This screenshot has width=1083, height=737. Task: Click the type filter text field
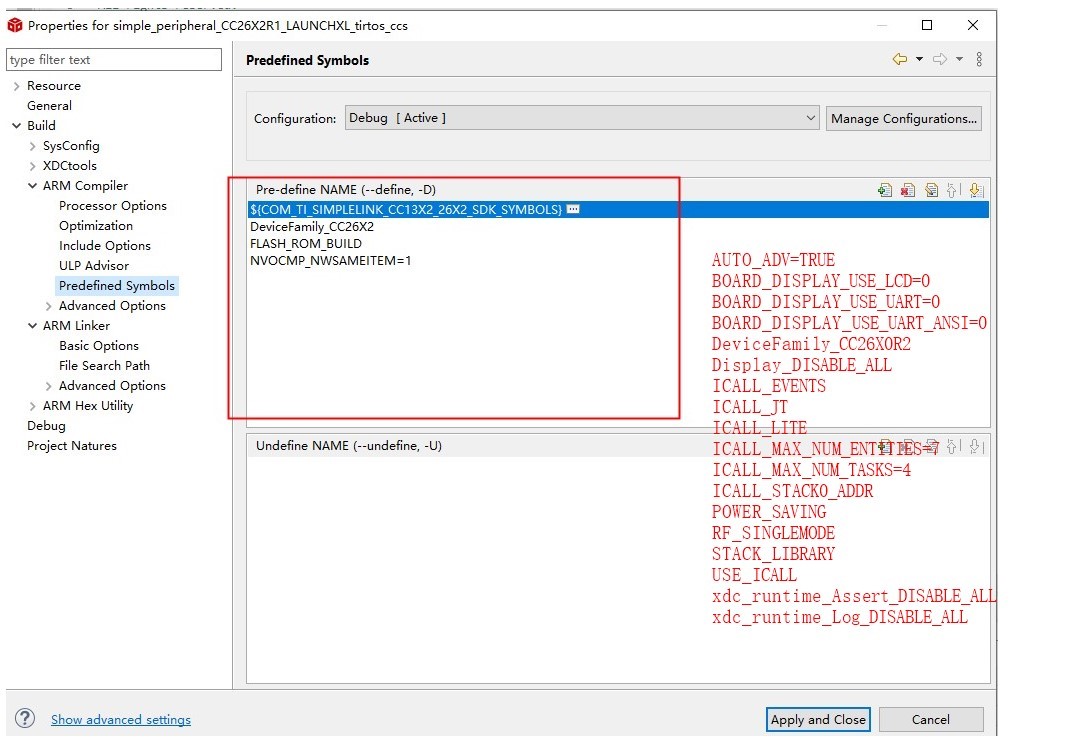[114, 59]
